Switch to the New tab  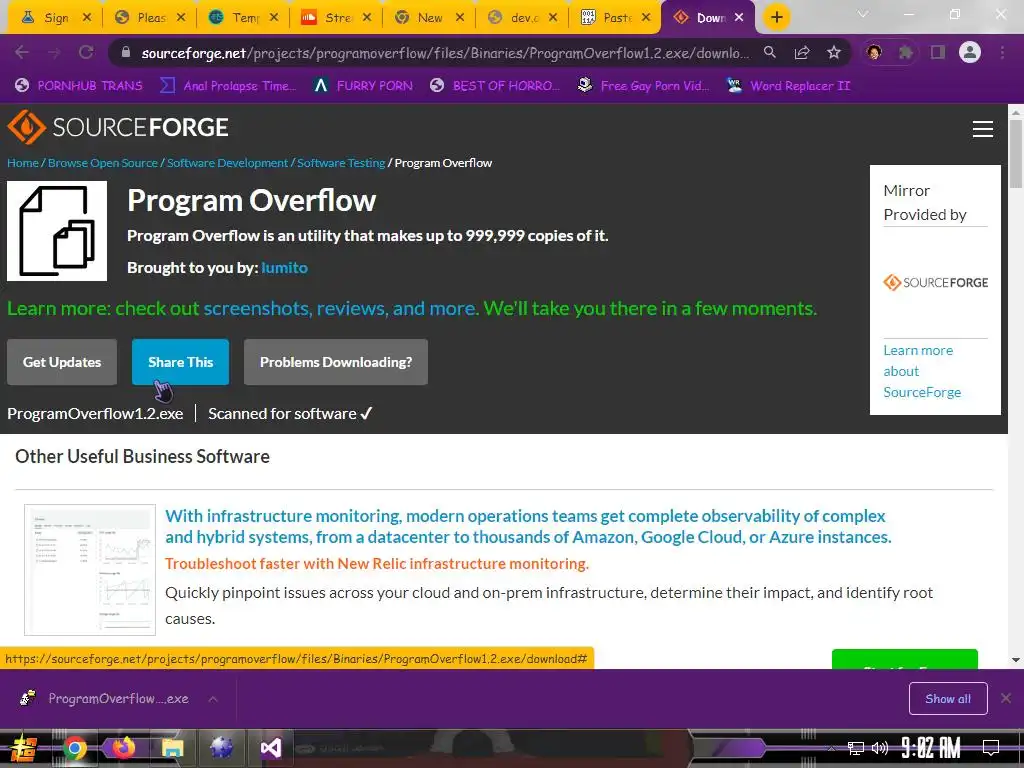[x=429, y=18]
